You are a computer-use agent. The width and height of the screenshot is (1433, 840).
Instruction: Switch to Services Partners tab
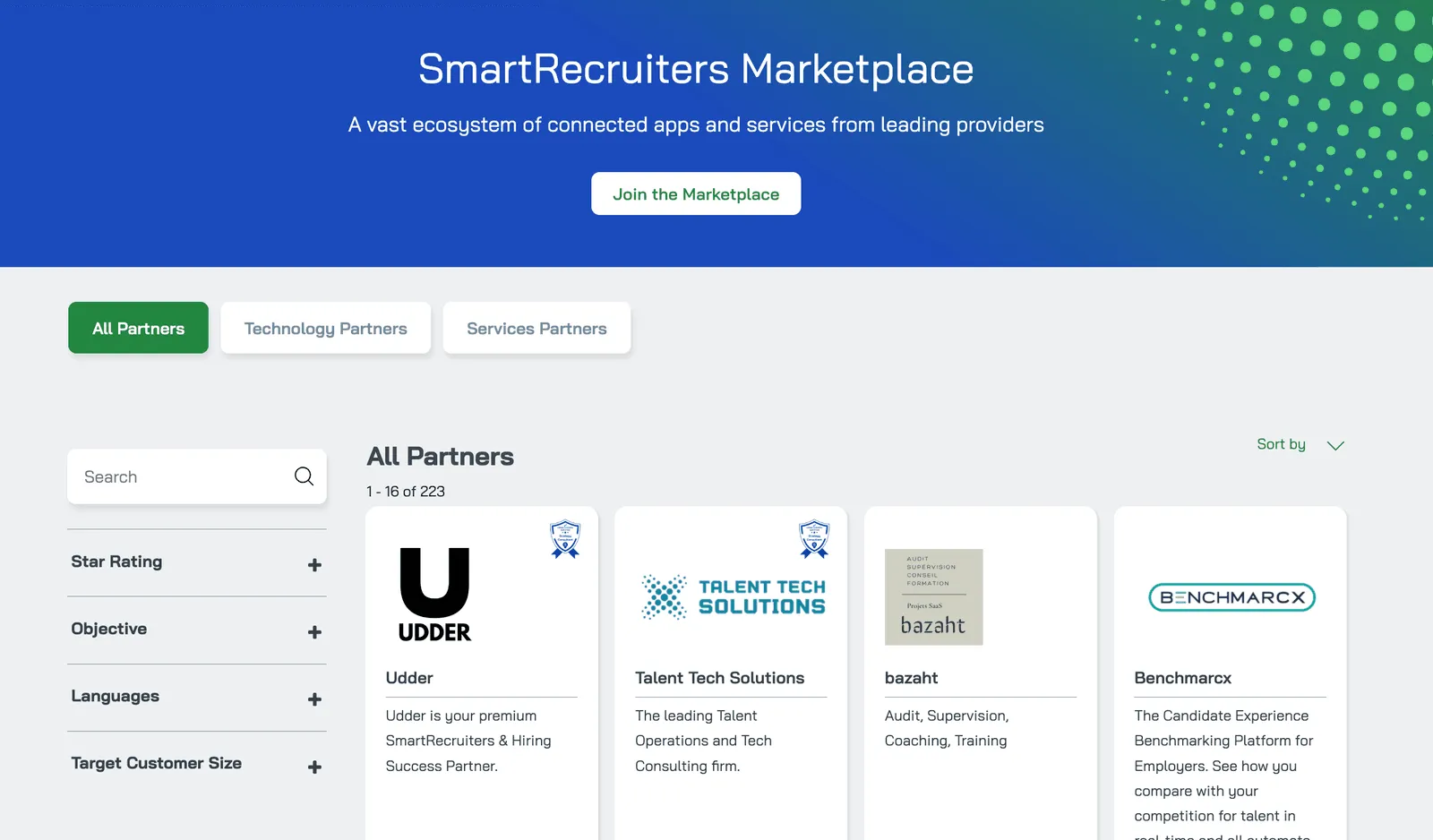(x=536, y=328)
